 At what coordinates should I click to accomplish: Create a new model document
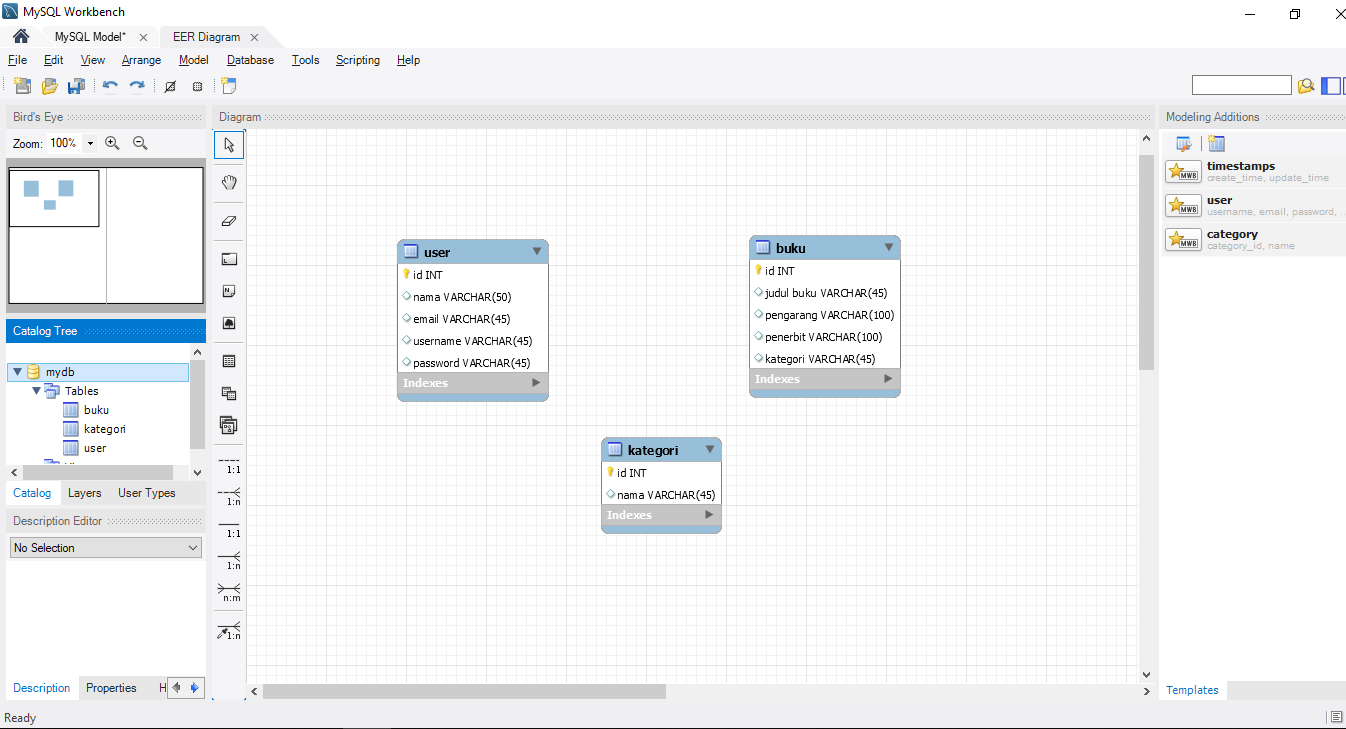22,86
